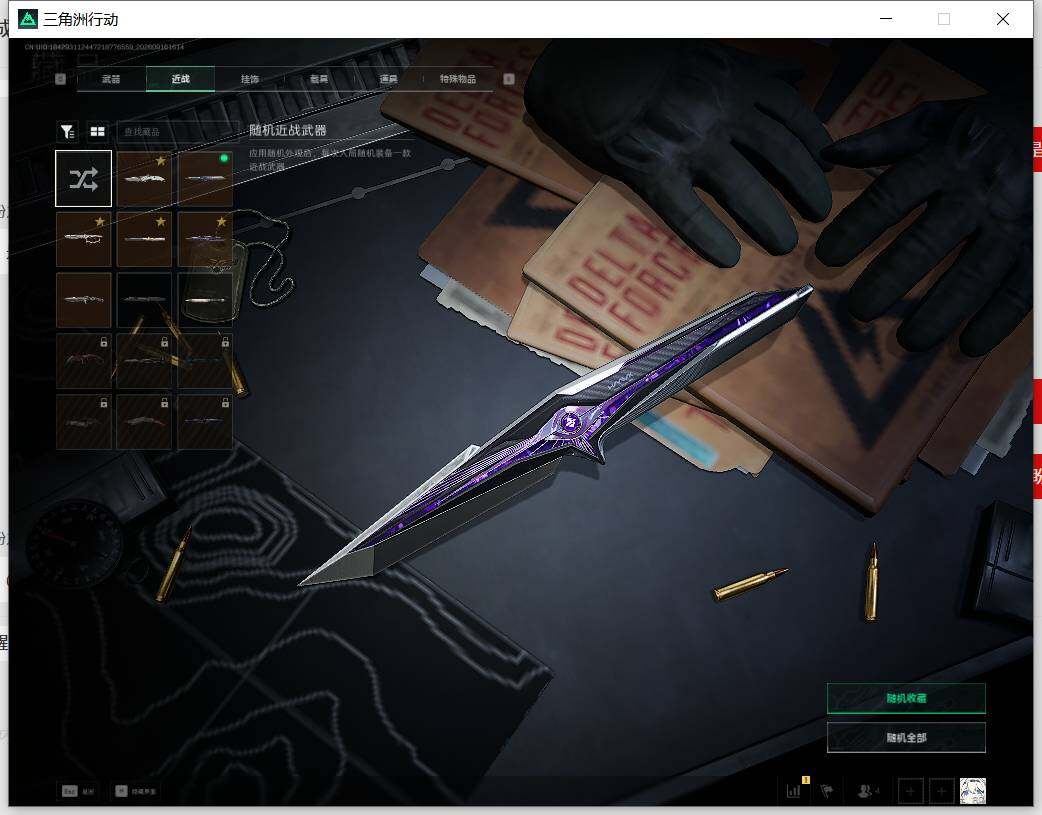Select third-row middle dark knife tile

[x=144, y=300]
